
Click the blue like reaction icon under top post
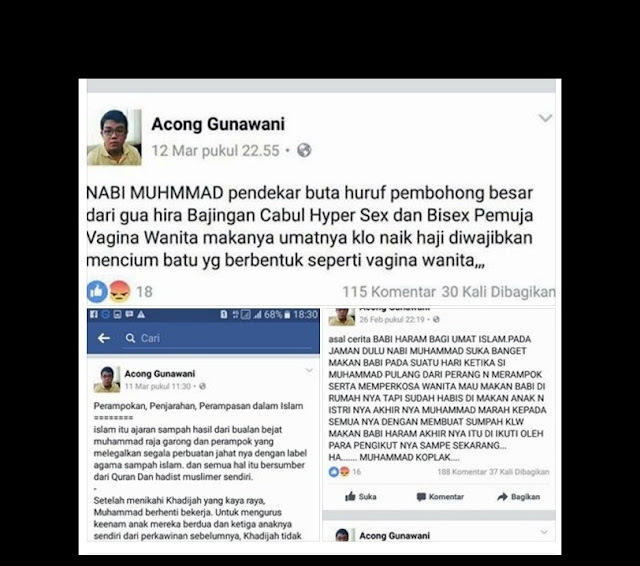[97, 291]
